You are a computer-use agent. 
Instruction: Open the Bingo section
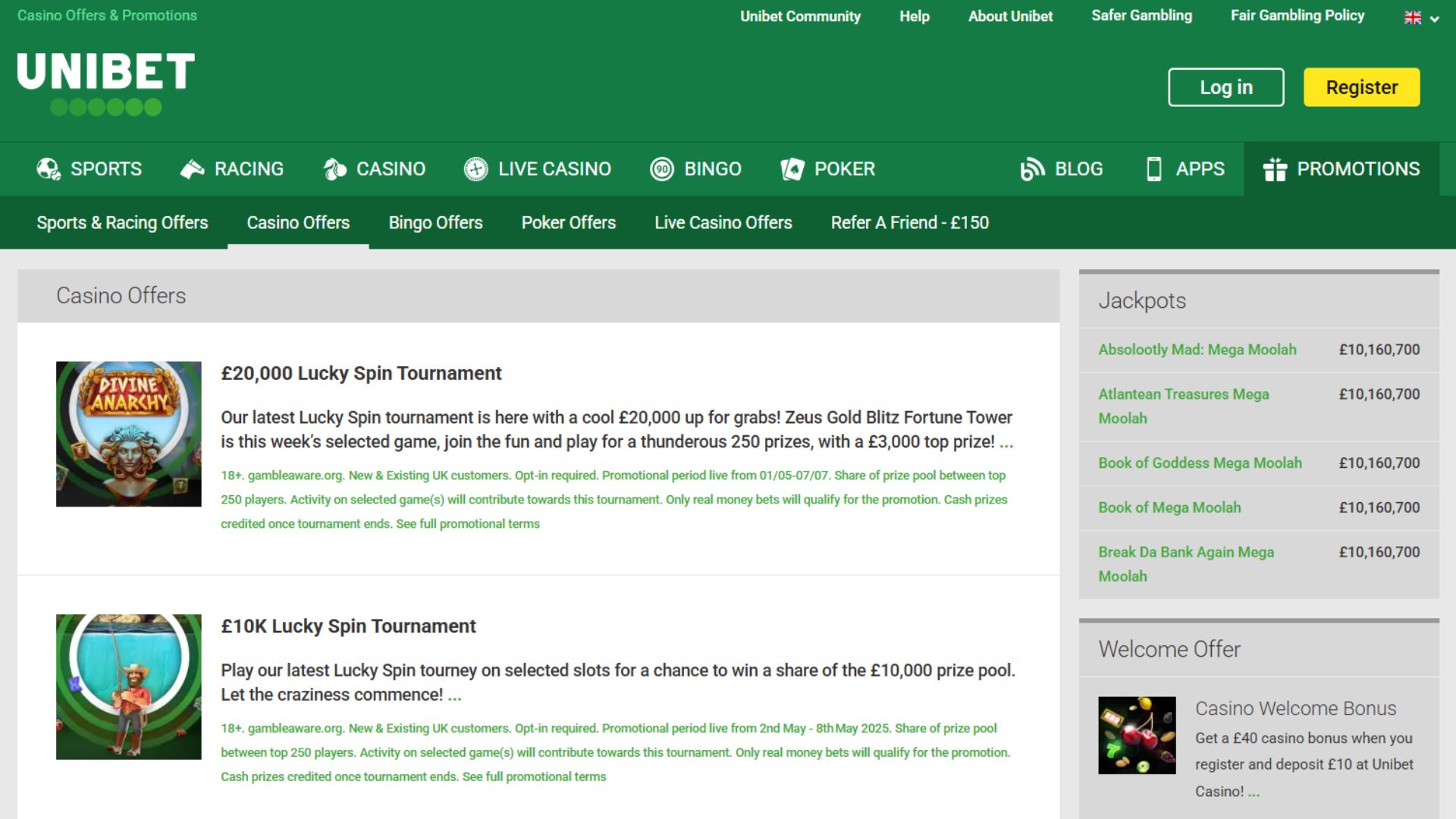[695, 168]
